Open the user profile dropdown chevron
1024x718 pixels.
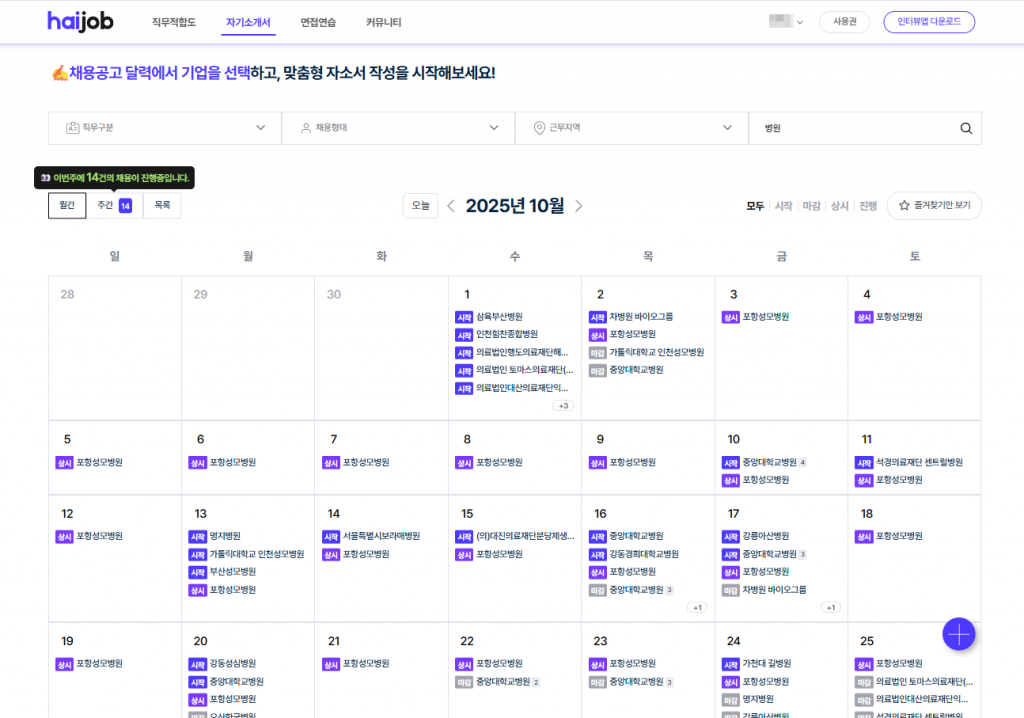click(x=800, y=23)
